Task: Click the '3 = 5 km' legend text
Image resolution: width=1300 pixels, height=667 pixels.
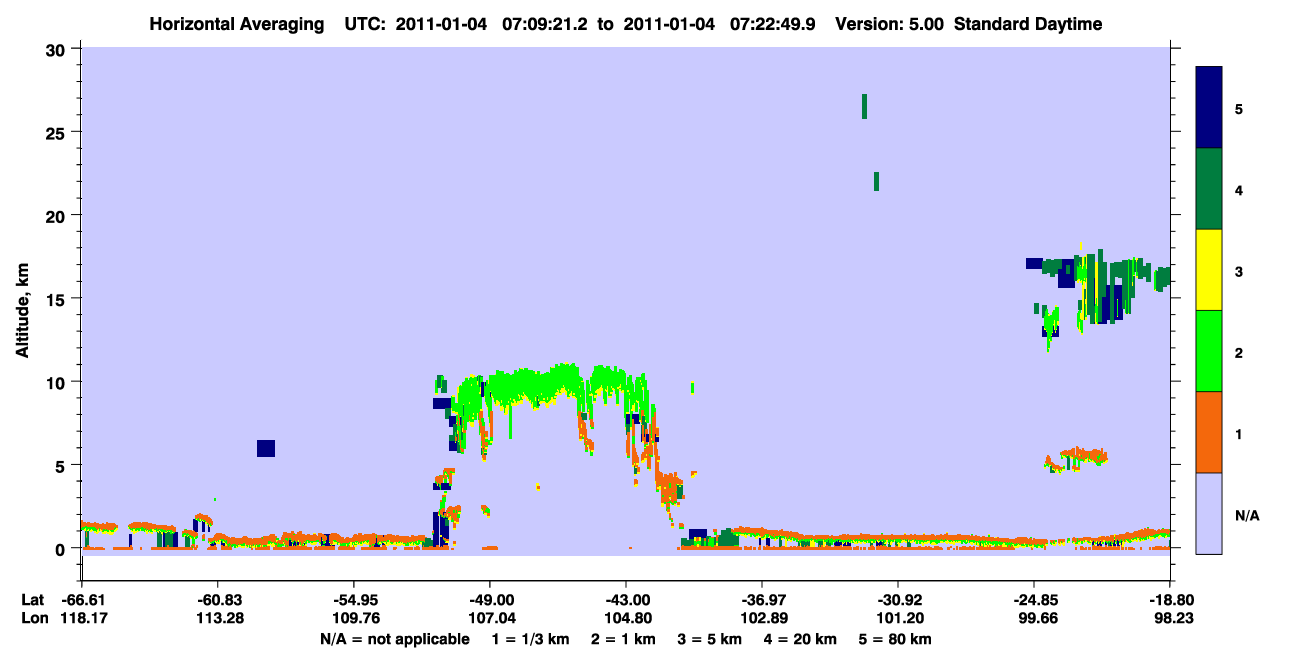Action: (709, 639)
